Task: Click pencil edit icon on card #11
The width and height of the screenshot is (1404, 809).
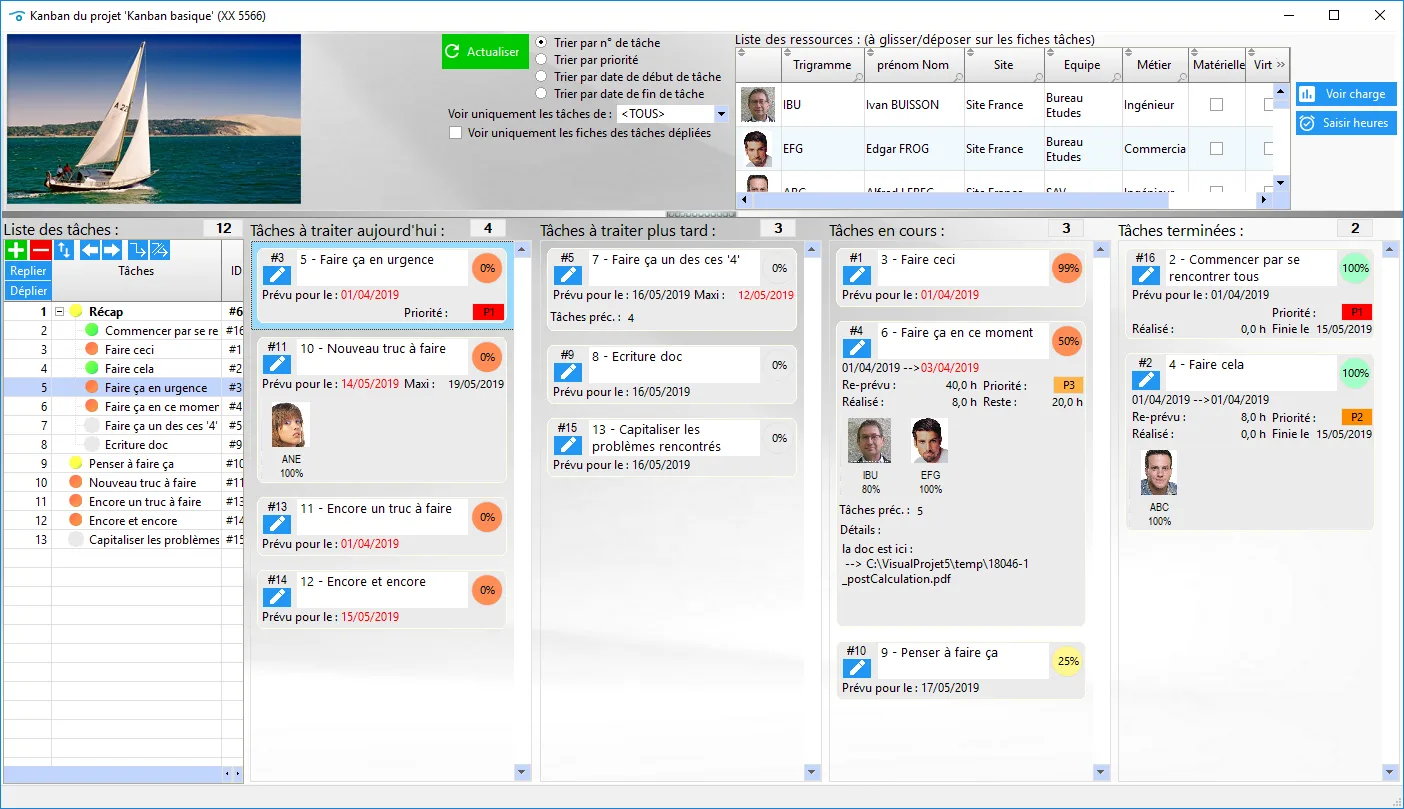Action: click(277, 364)
